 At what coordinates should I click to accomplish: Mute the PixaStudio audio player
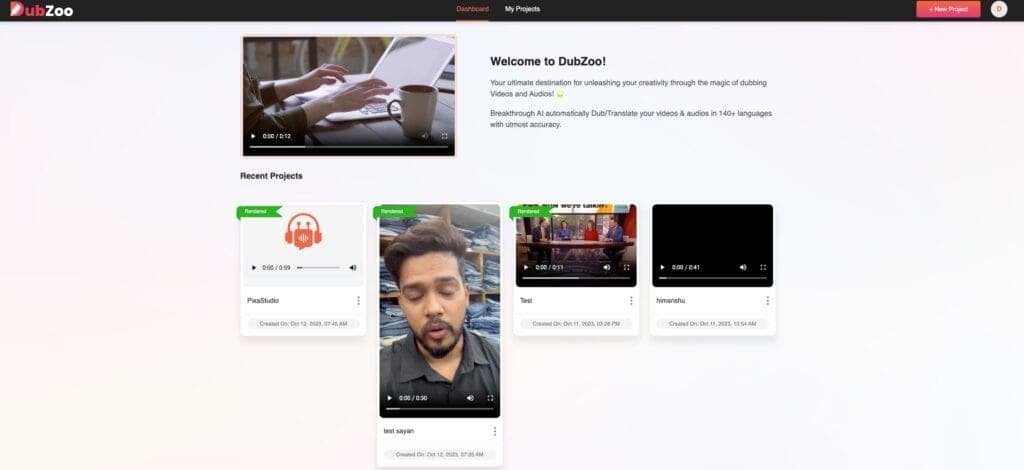[353, 268]
